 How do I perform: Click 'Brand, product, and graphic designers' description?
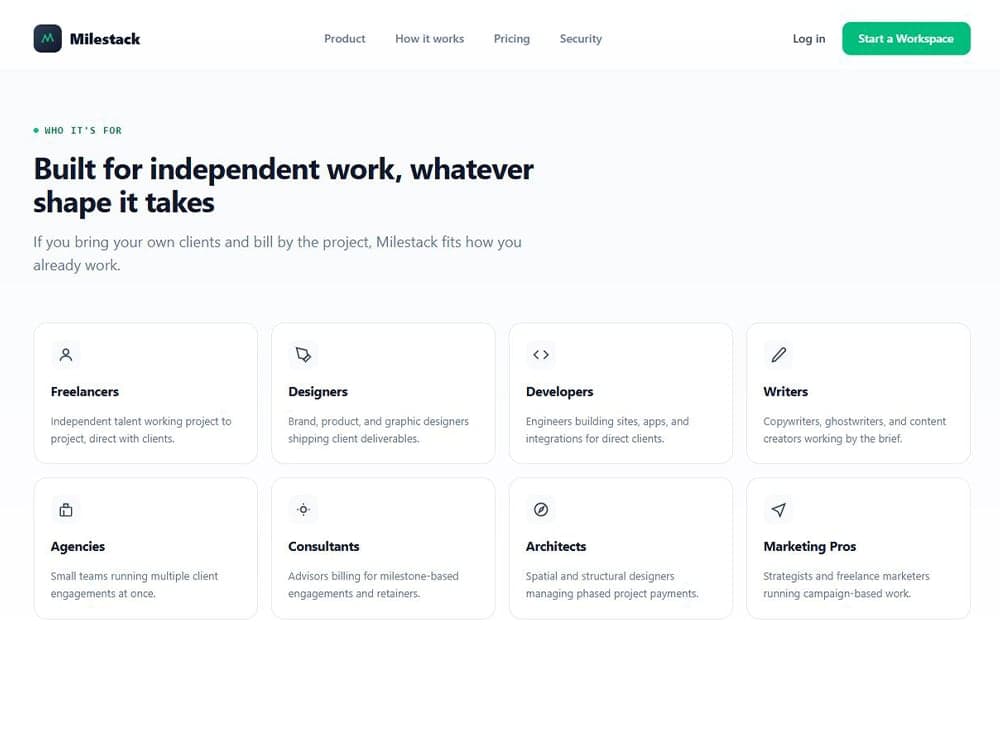[x=378, y=430]
